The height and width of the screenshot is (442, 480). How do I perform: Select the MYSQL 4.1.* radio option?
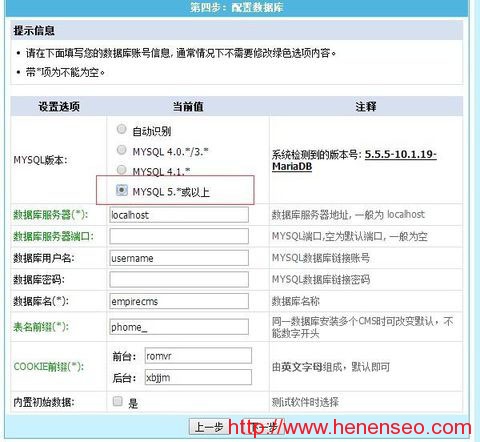[121, 170]
